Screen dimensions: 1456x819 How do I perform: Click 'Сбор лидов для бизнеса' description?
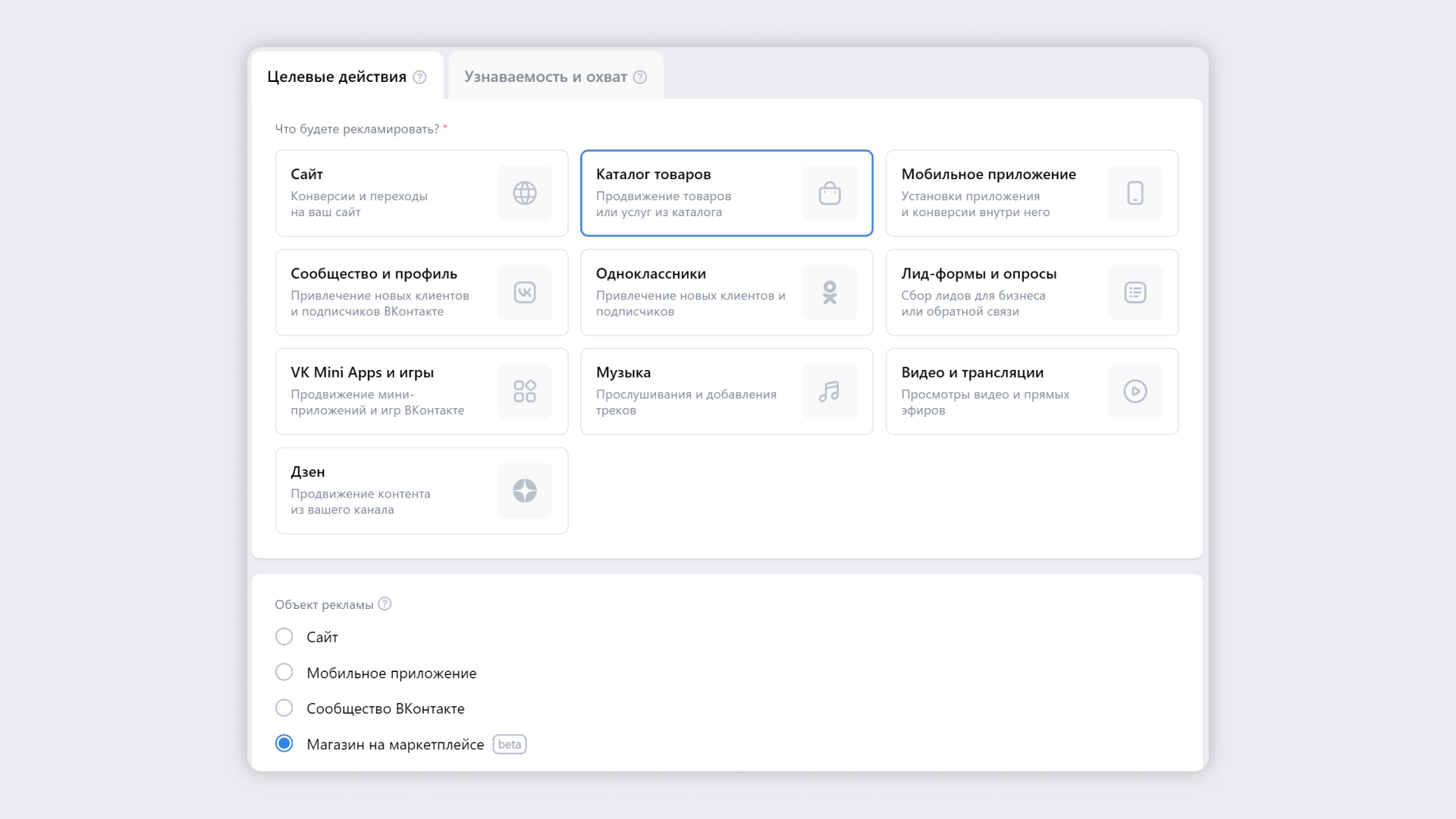point(974,296)
